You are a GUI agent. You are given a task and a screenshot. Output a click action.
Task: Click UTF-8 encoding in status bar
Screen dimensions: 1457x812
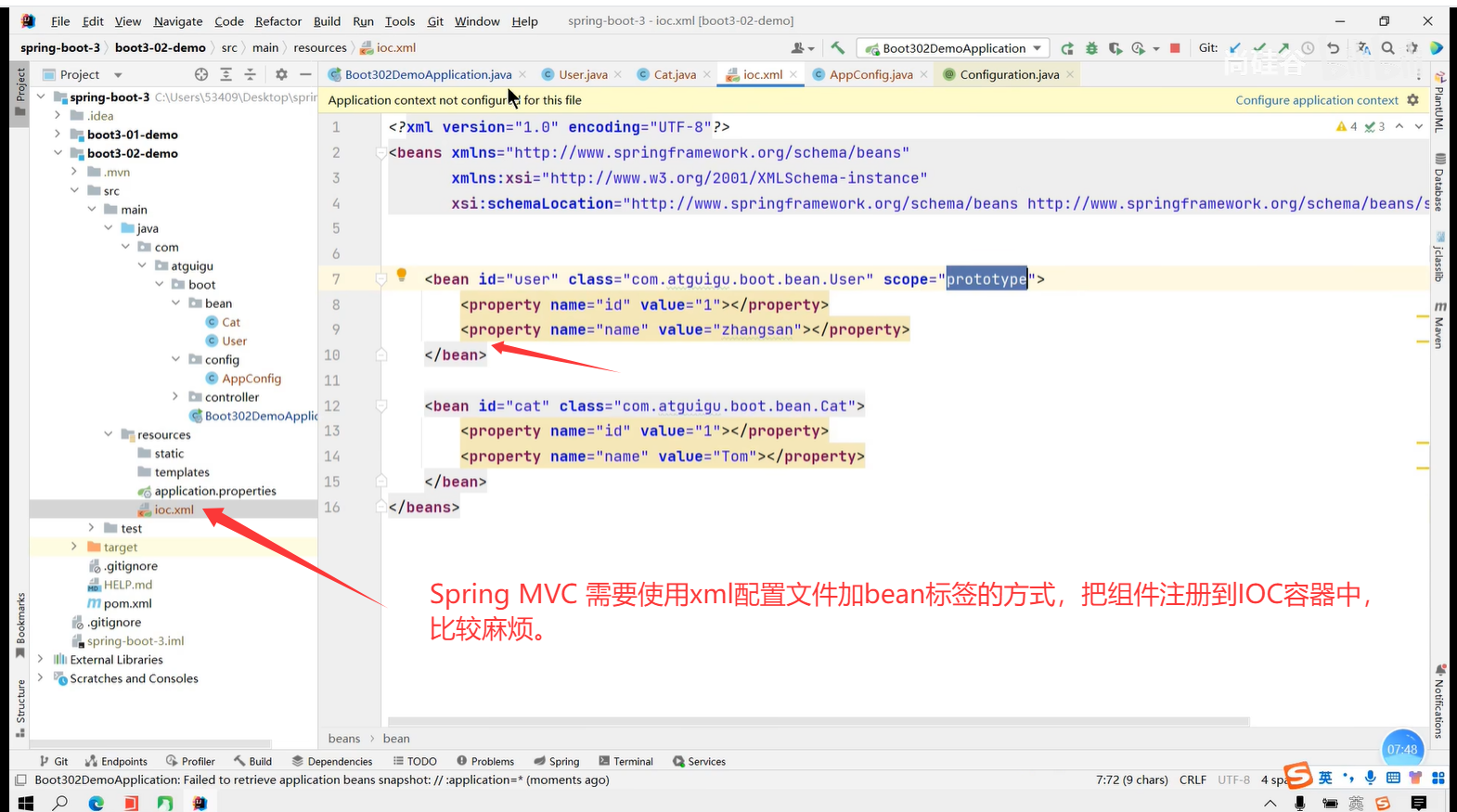click(x=1233, y=780)
